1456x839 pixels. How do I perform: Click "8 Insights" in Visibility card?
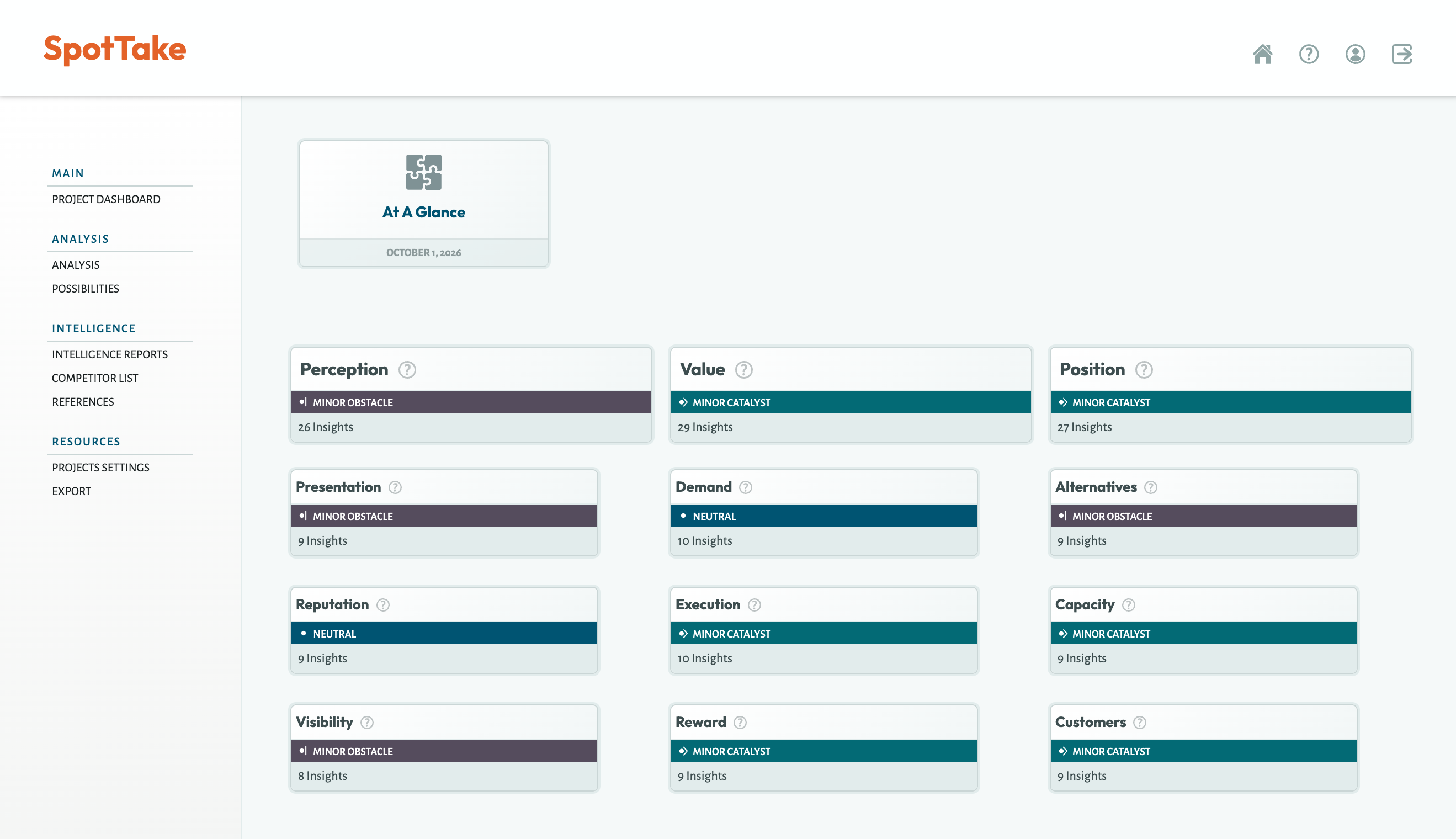pyautogui.click(x=323, y=776)
